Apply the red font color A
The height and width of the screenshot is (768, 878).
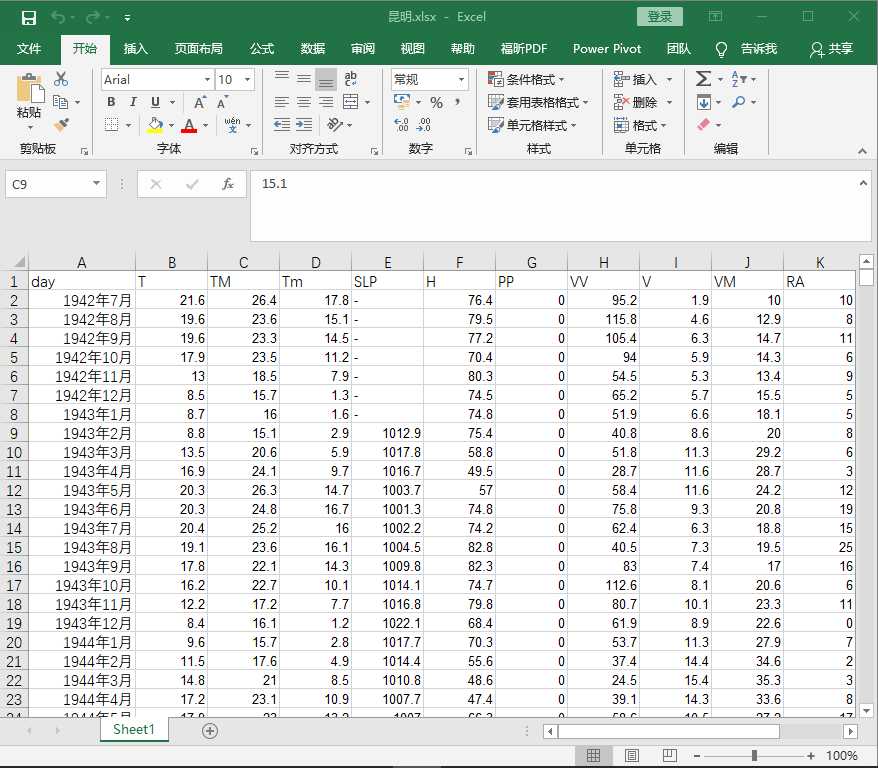(x=189, y=125)
